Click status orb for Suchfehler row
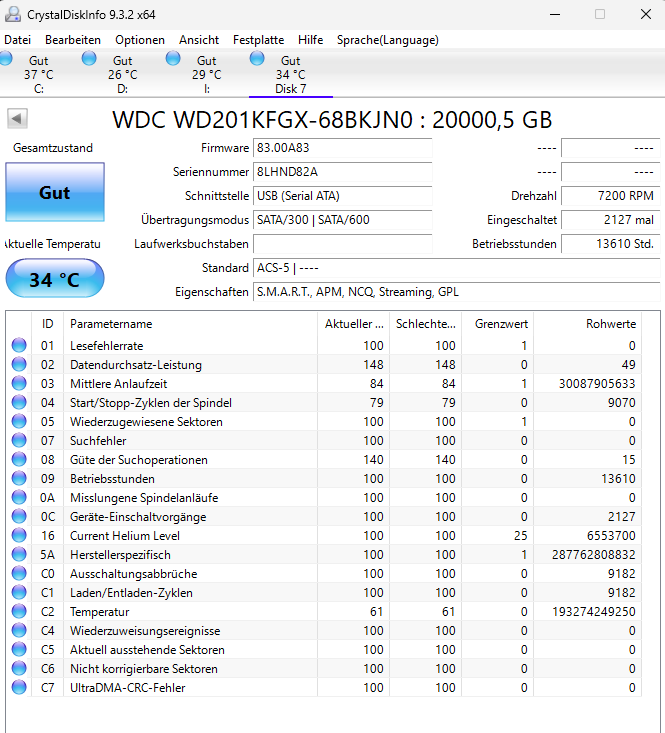This screenshot has height=733, width=665. (x=19, y=440)
